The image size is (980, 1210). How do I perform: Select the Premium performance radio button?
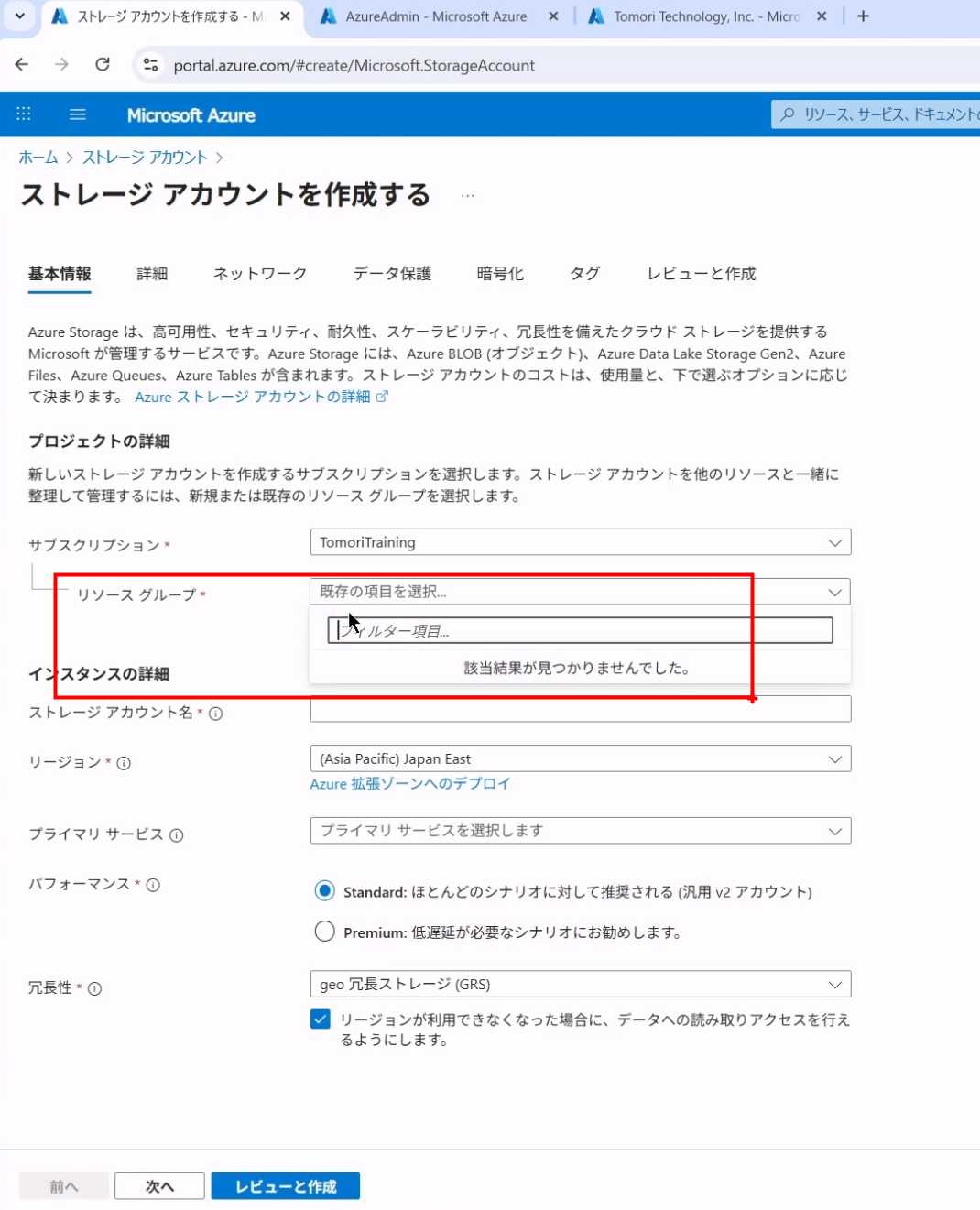(x=324, y=932)
